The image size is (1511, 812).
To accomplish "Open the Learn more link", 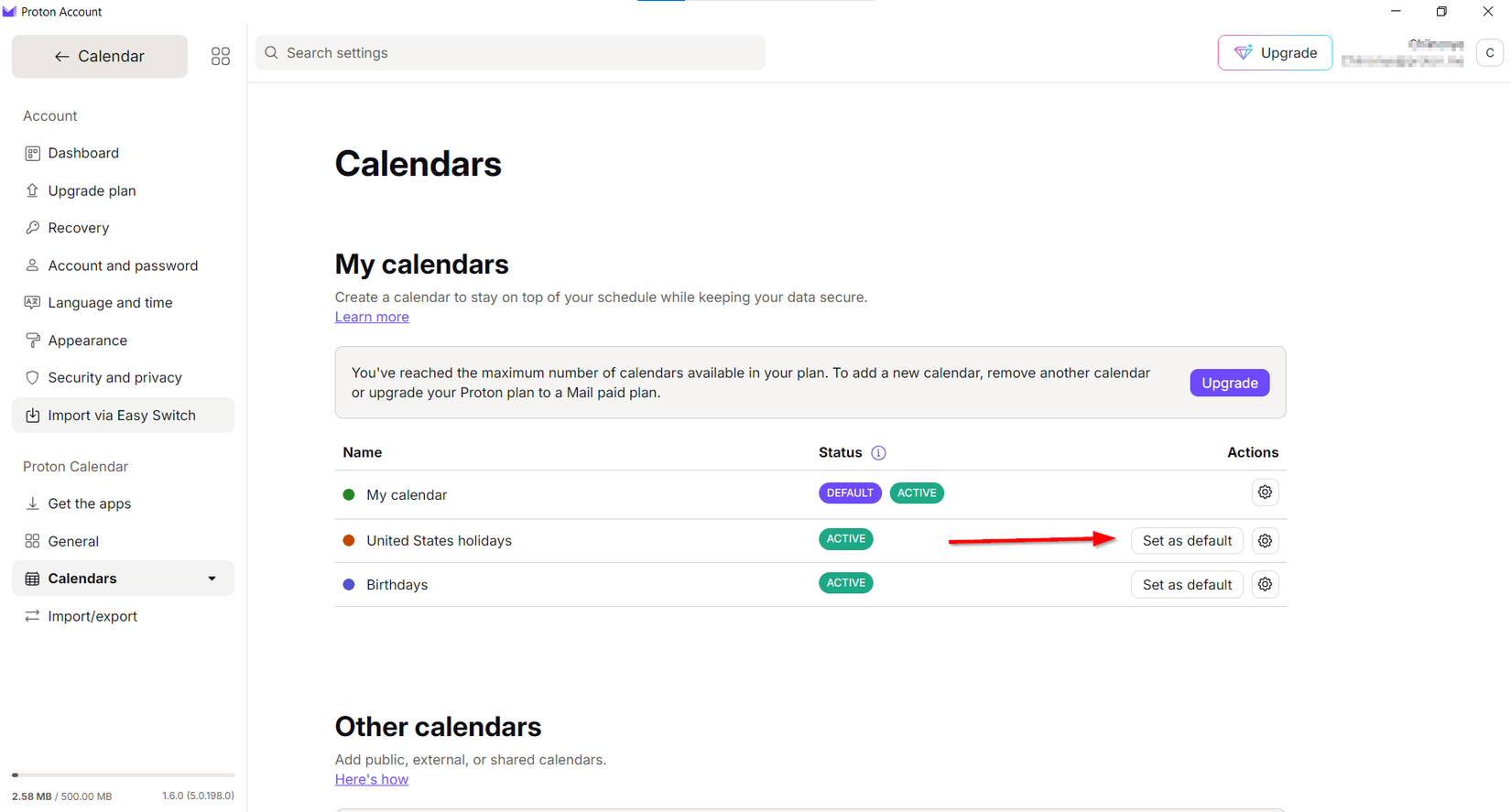I will (371, 316).
